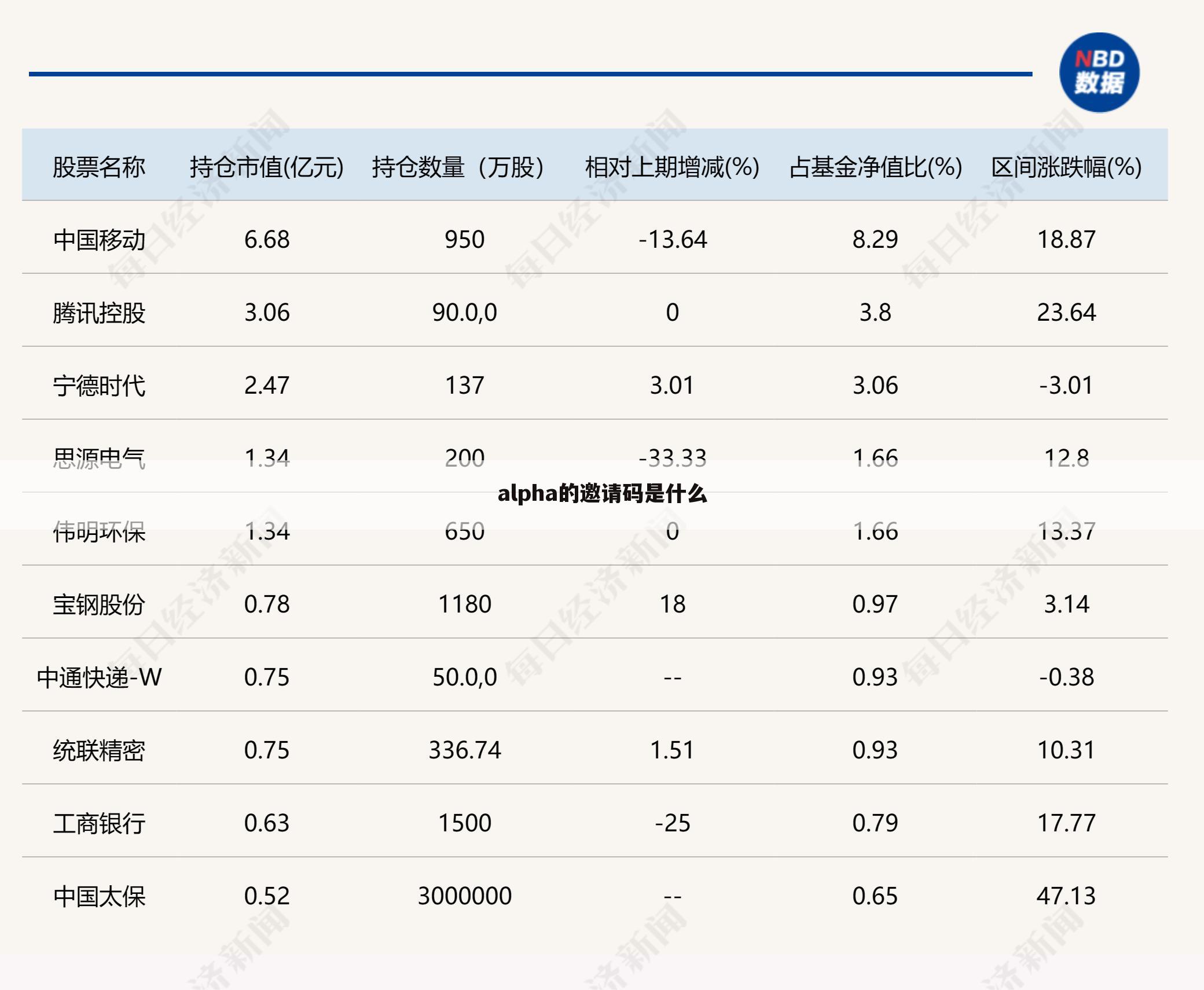Select the 相对上期增减(%) column header

(x=672, y=167)
